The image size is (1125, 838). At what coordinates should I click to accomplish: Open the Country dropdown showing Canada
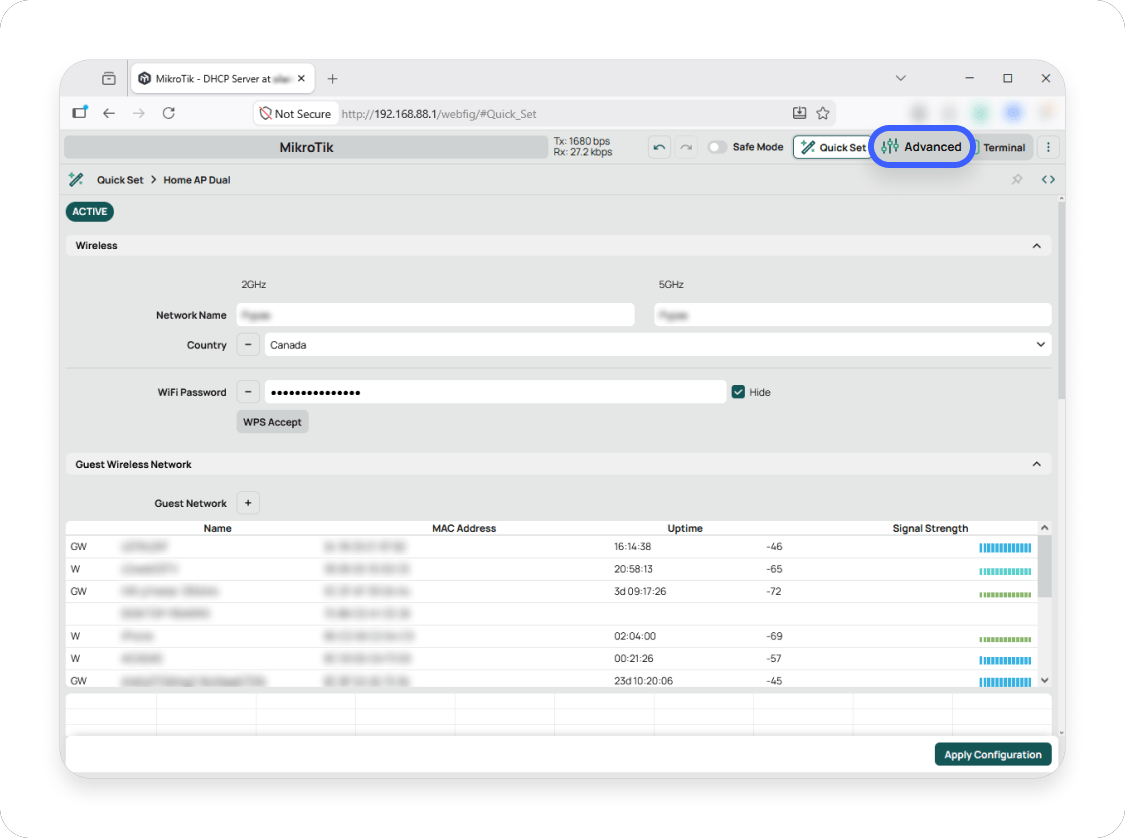[657, 345]
